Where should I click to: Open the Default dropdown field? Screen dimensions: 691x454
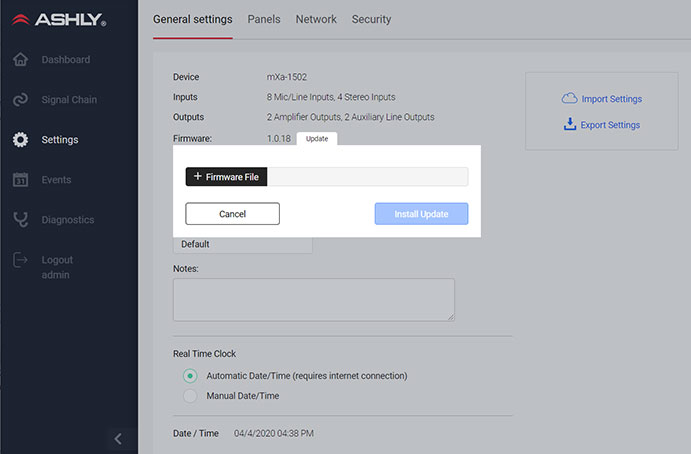coord(242,244)
